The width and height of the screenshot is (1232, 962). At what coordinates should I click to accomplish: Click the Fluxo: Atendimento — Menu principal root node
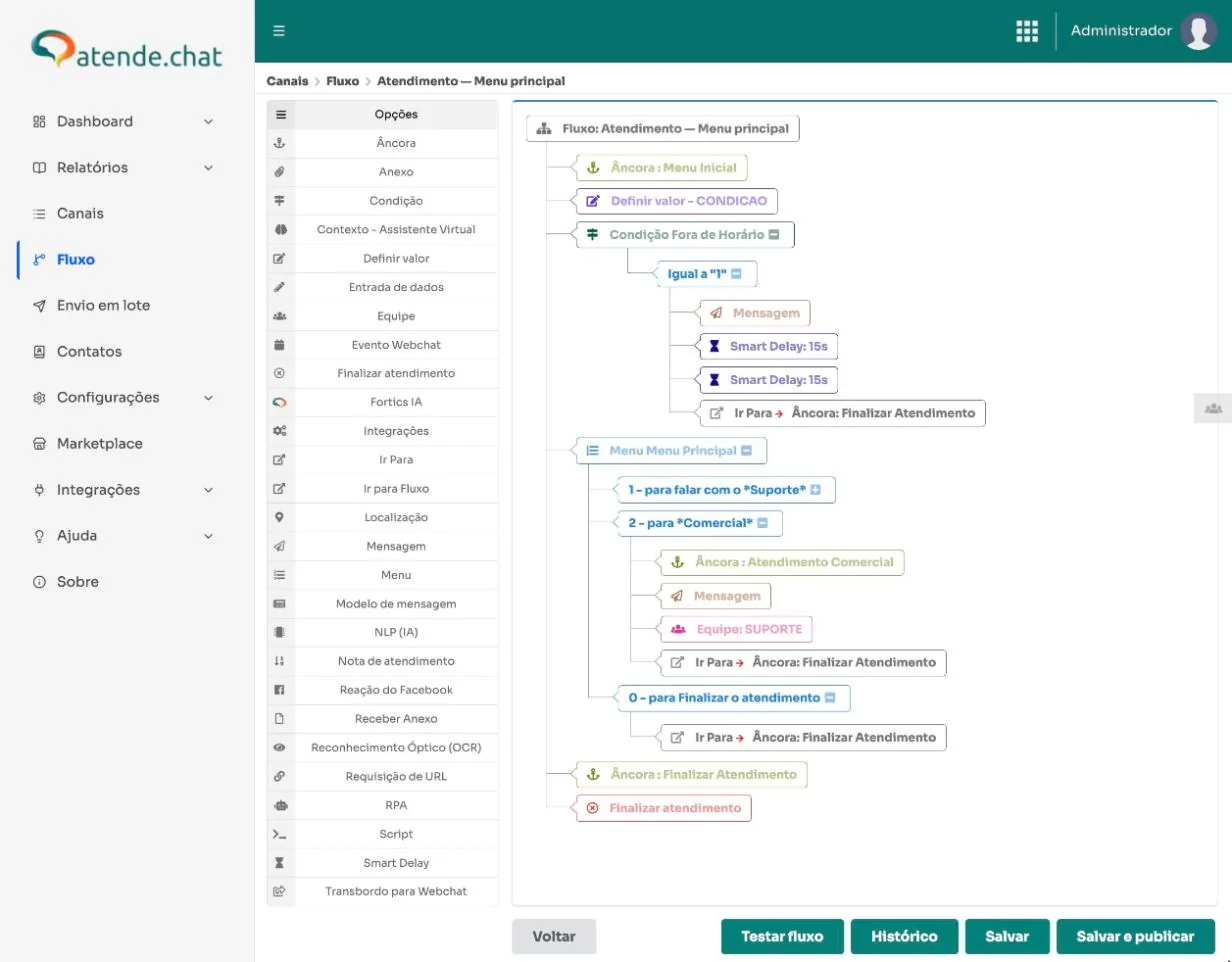[663, 128]
